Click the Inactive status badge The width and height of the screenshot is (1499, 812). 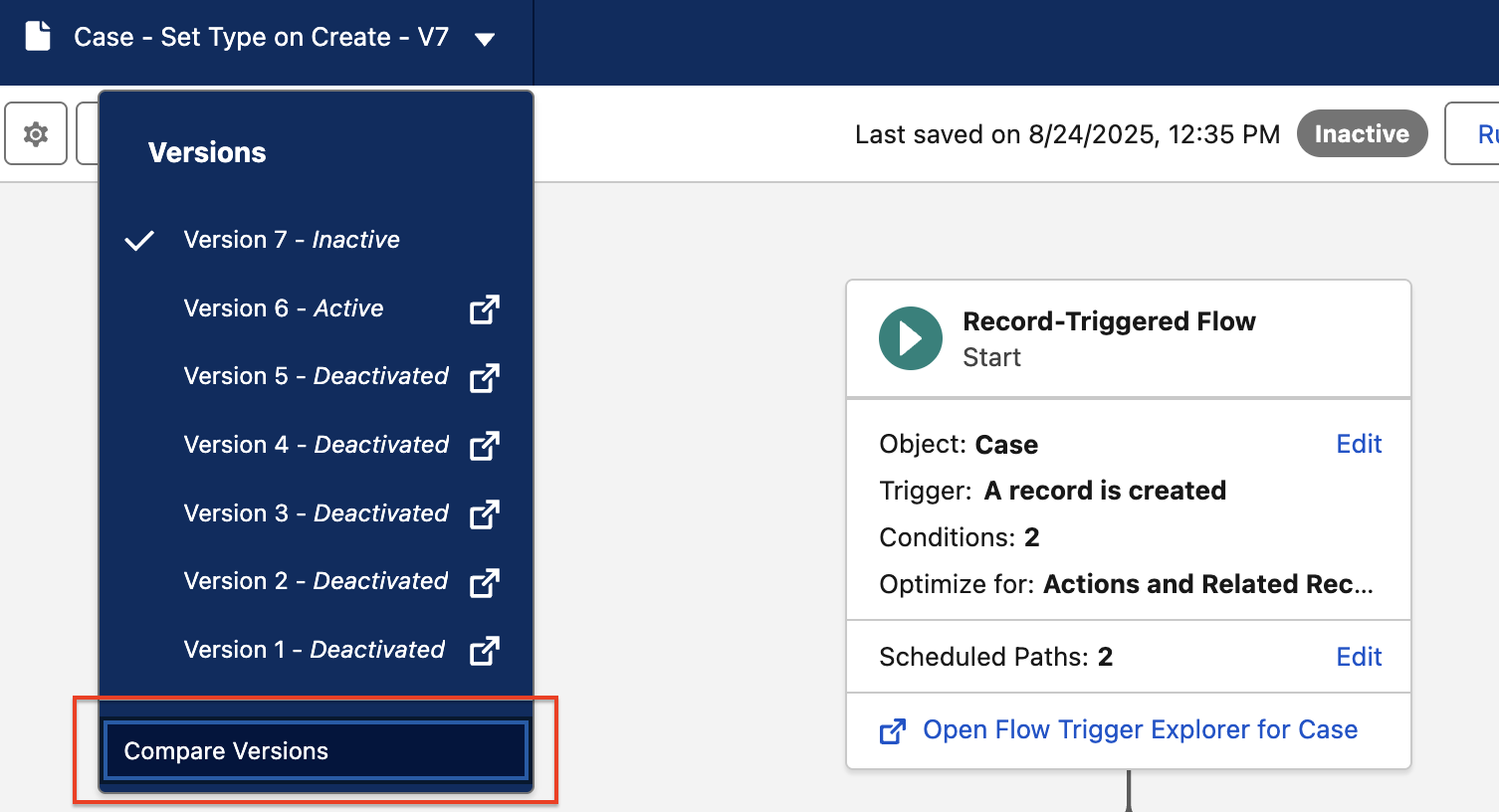point(1362,133)
